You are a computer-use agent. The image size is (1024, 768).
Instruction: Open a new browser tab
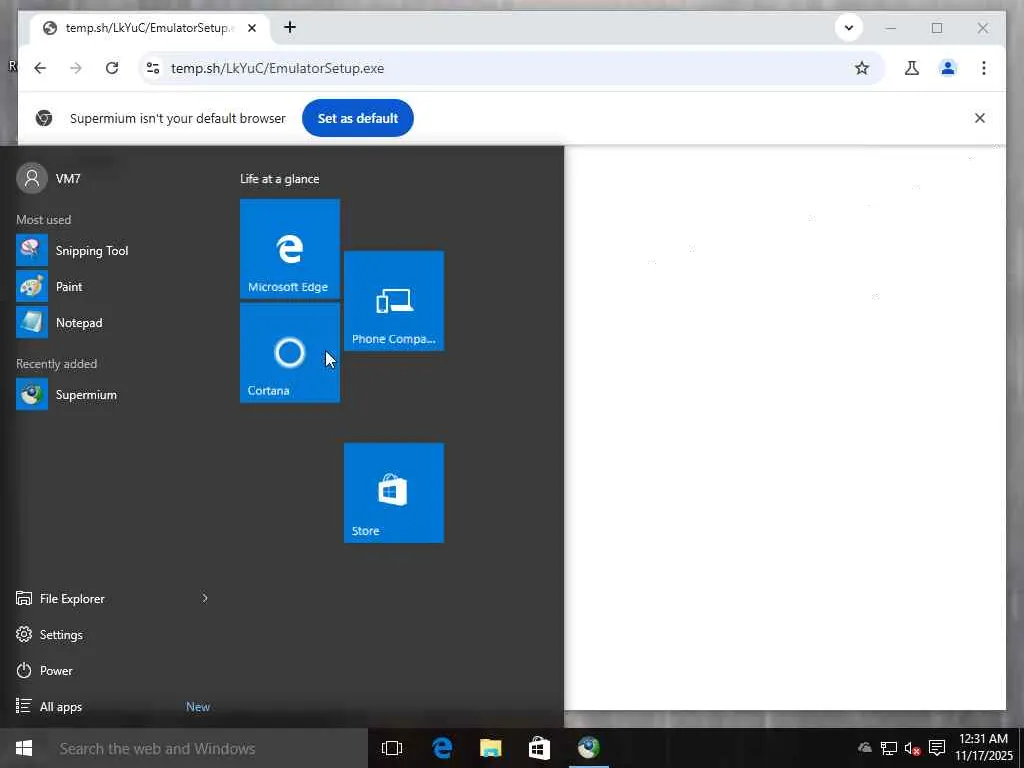pos(290,27)
